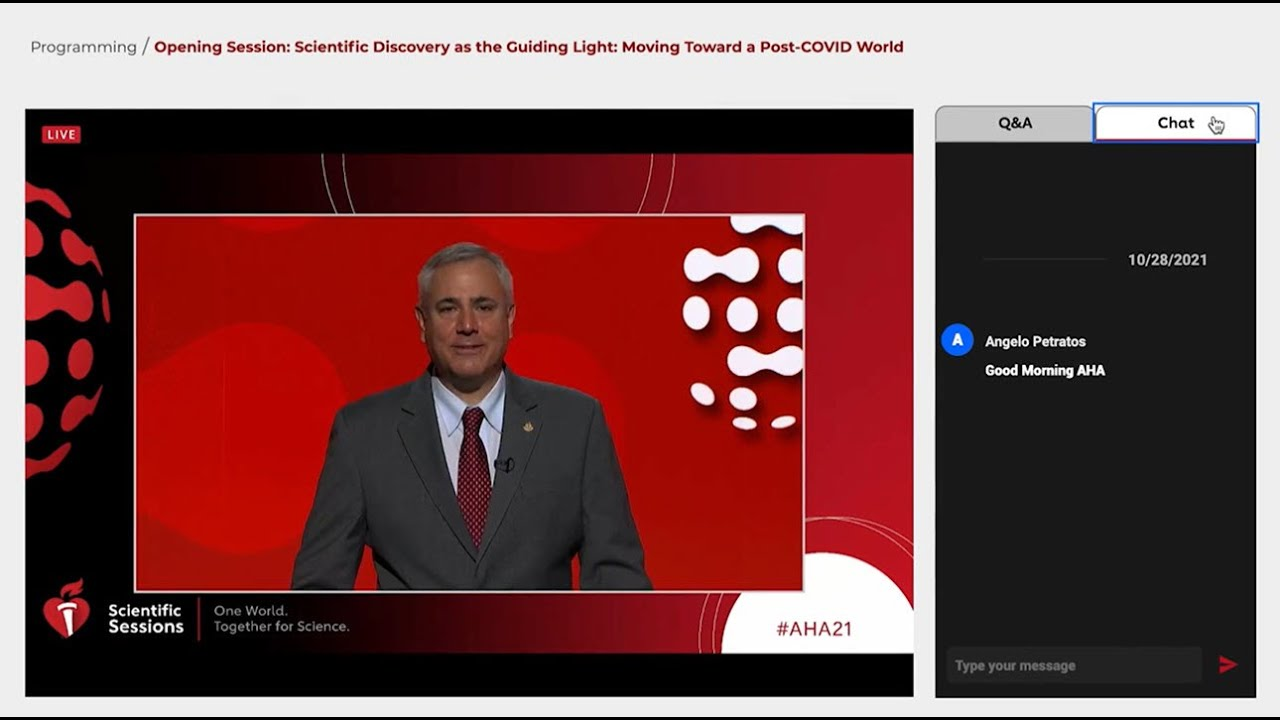This screenshot has height=720, width=1280.
Task: Select Angelo Petratos avatar icon in chat
Action: [957, 340]
